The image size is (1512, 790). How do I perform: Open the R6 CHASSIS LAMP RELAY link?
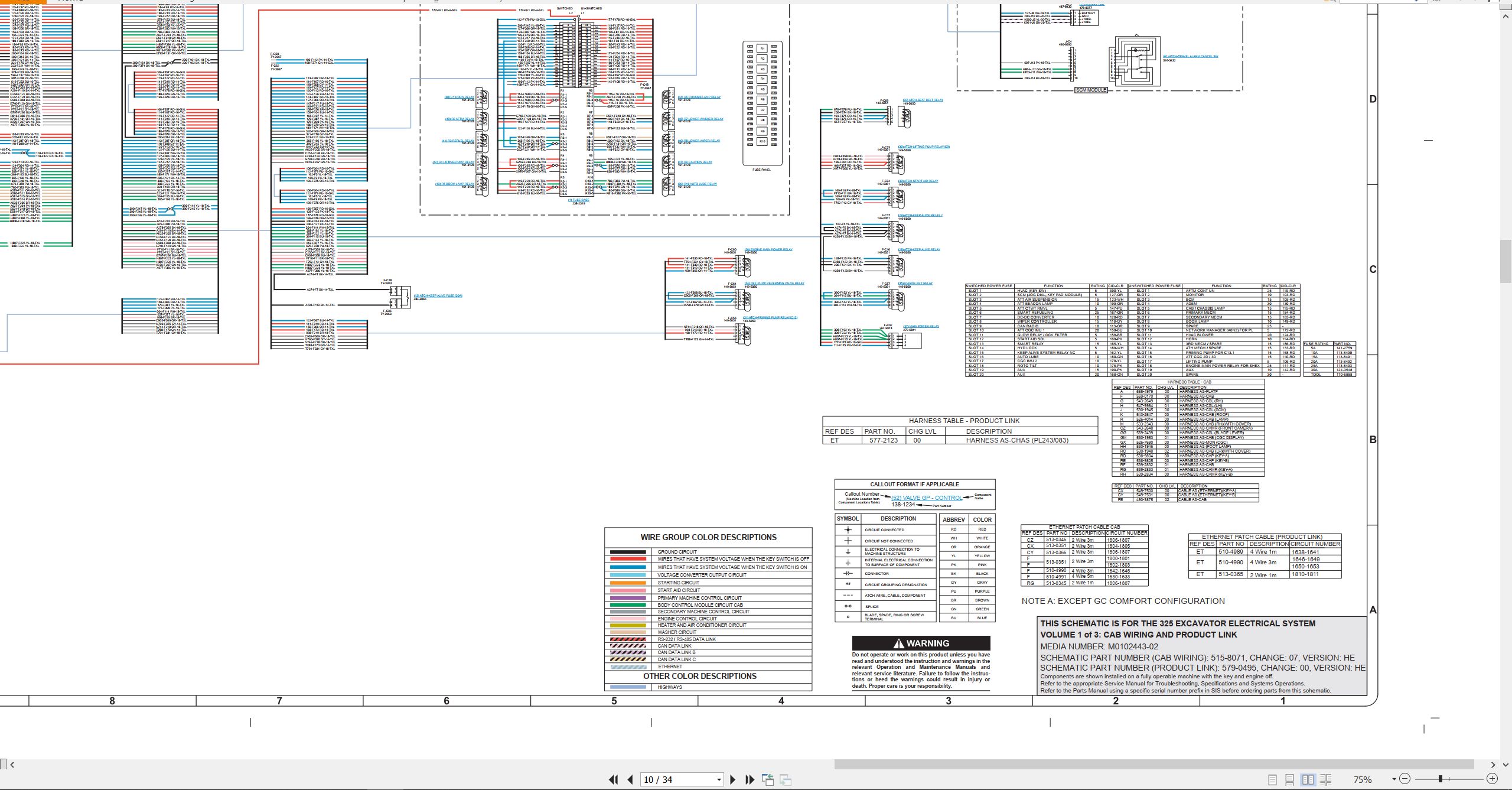point(699,97)
